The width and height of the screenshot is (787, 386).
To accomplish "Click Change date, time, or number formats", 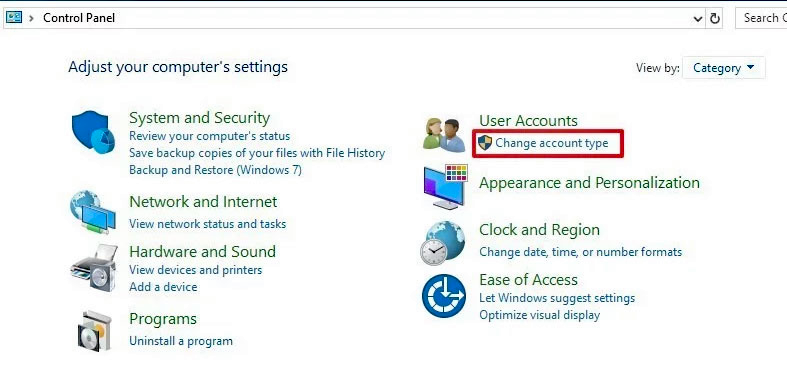I will tap(580, 252).
